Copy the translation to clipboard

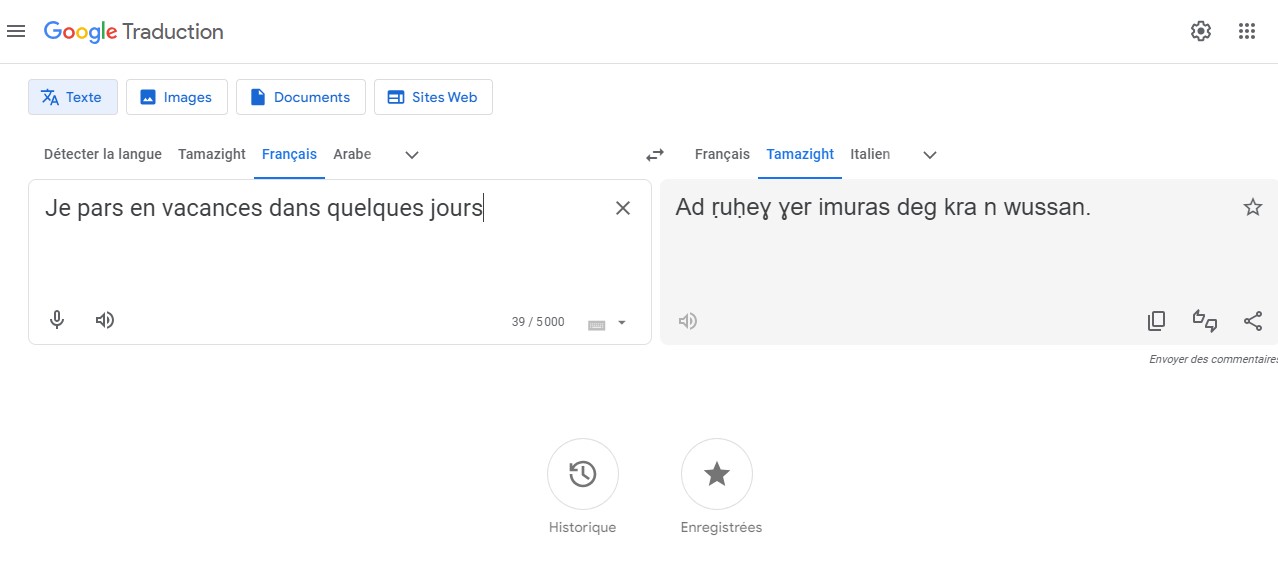point(1157,321)
